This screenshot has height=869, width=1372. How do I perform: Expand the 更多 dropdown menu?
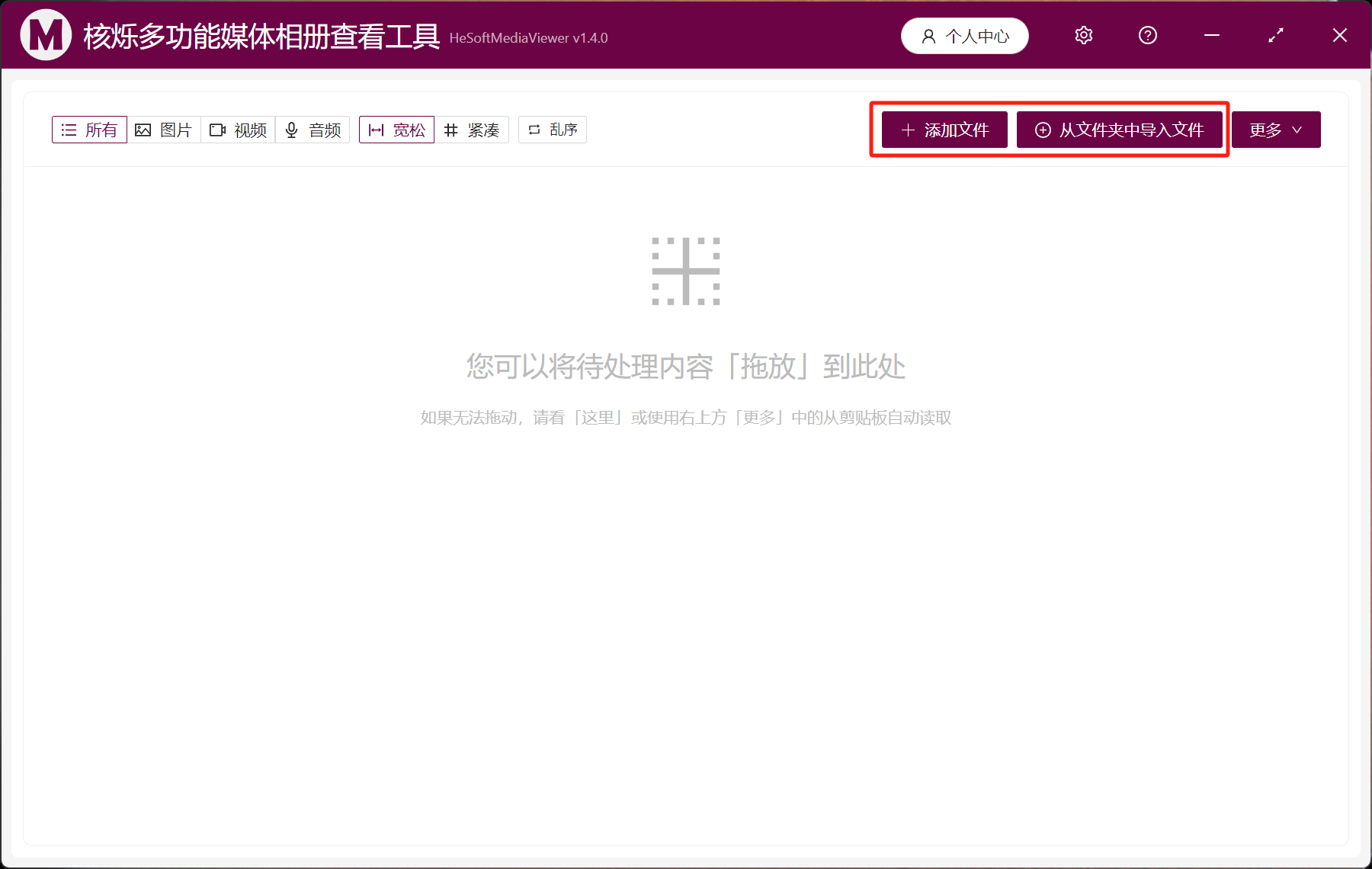click(1275, 130)
